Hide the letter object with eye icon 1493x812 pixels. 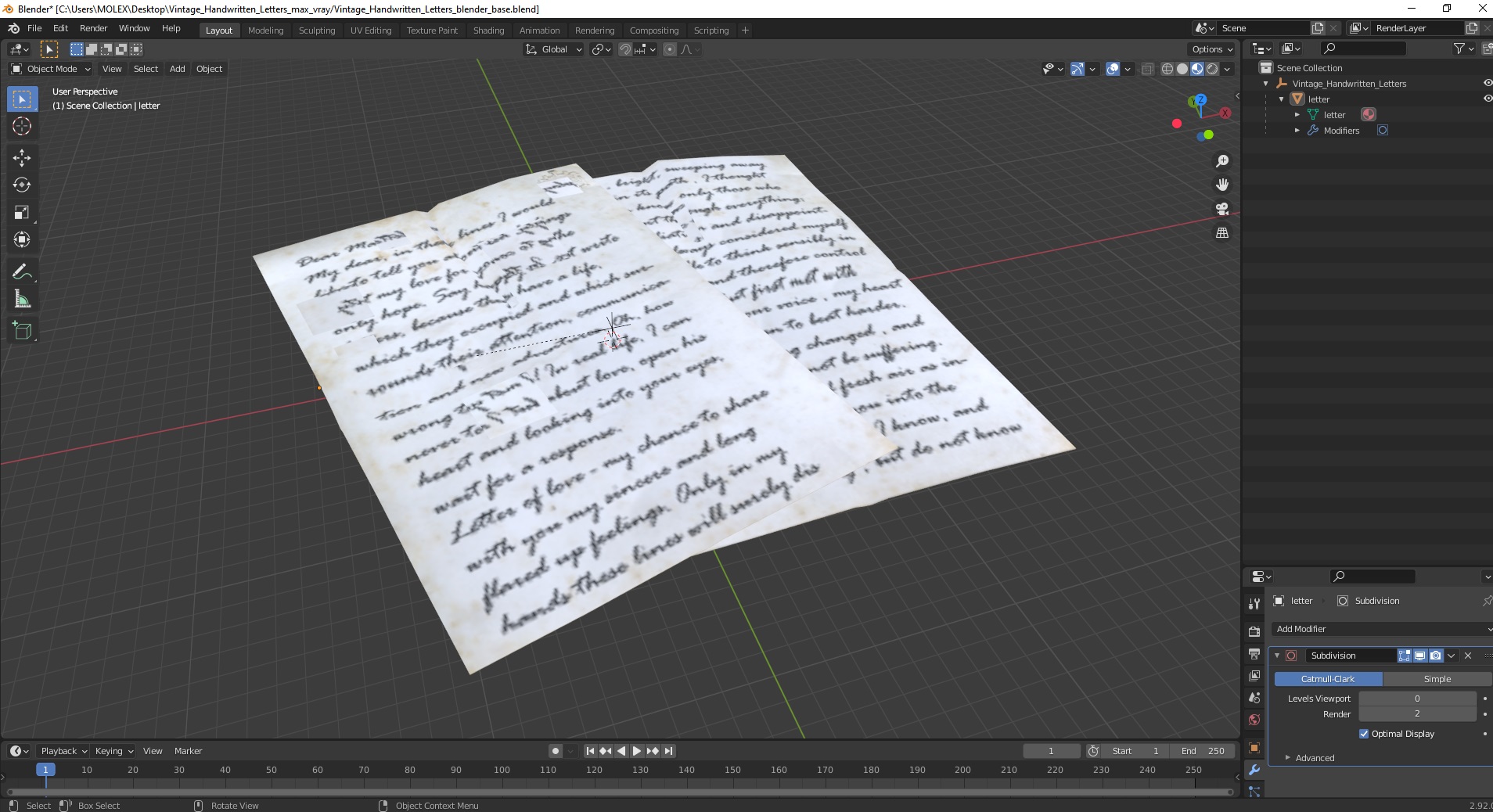pos(1488,99)
